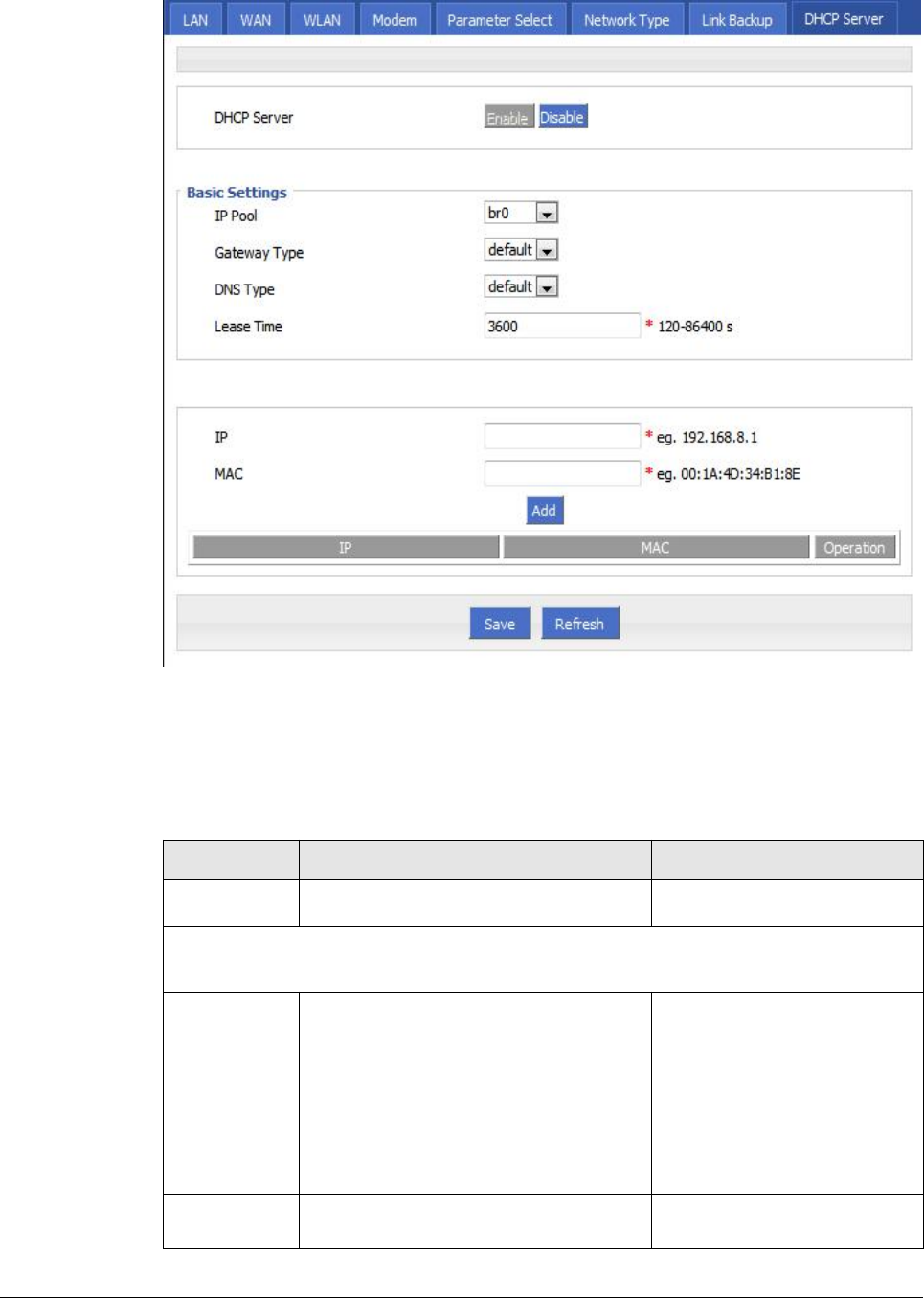
Task: Go to the Modem tab
Action: pyautogui.click(x=394, y=19)
